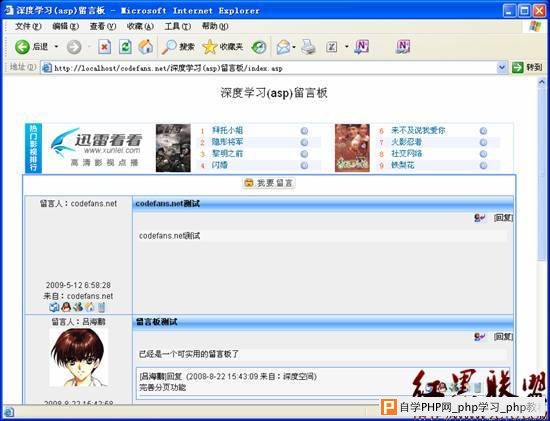Click the 热门影视排行 blue side tab
550x421 pixels.
point(33,148)
